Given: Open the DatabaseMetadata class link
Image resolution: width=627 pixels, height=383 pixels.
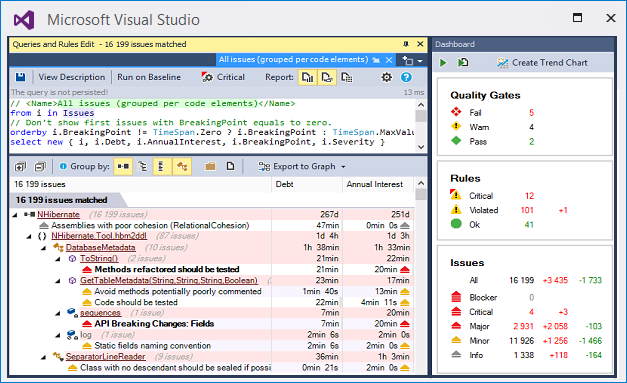Looking at the screenshot, I should point(100,247).
